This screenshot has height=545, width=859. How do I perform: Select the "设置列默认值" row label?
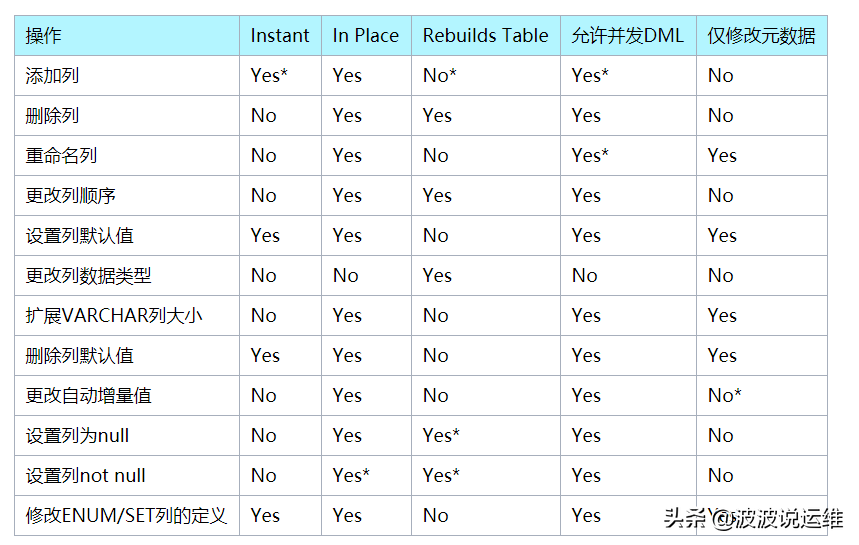(x=79, y=236)
